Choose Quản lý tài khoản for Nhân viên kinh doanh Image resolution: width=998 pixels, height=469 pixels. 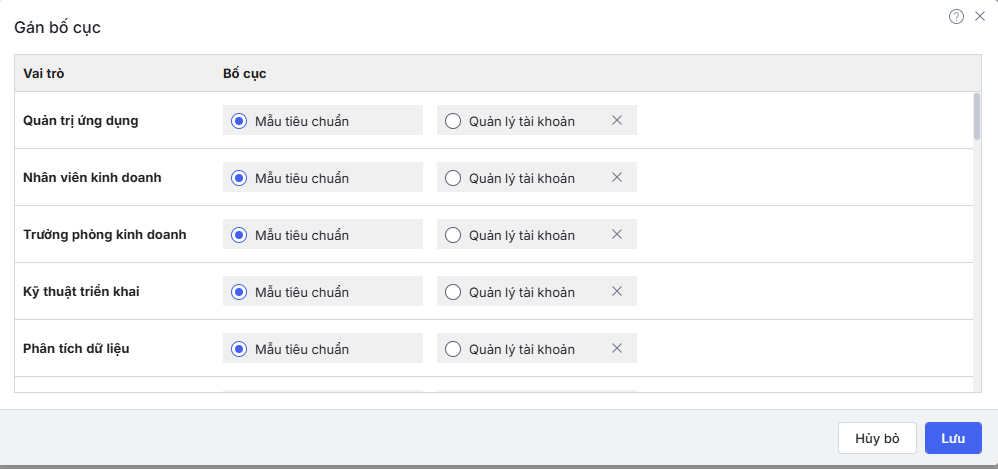click(453, 178)
